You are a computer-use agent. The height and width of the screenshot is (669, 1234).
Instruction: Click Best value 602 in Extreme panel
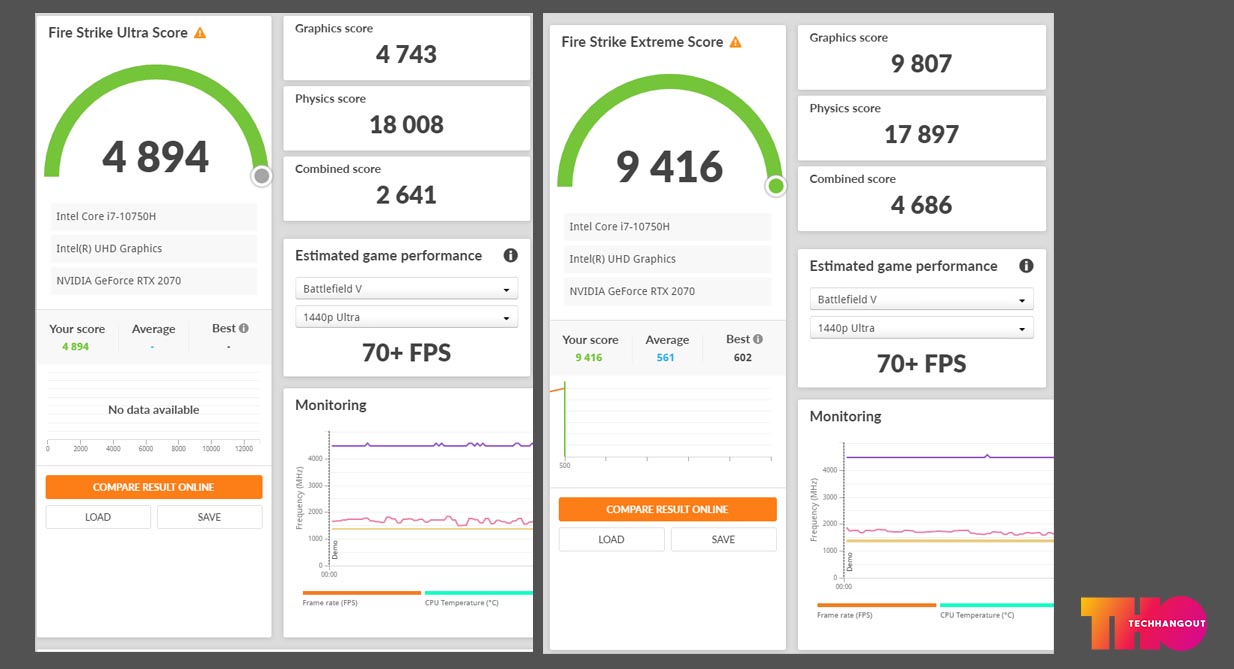coord(742,357)
